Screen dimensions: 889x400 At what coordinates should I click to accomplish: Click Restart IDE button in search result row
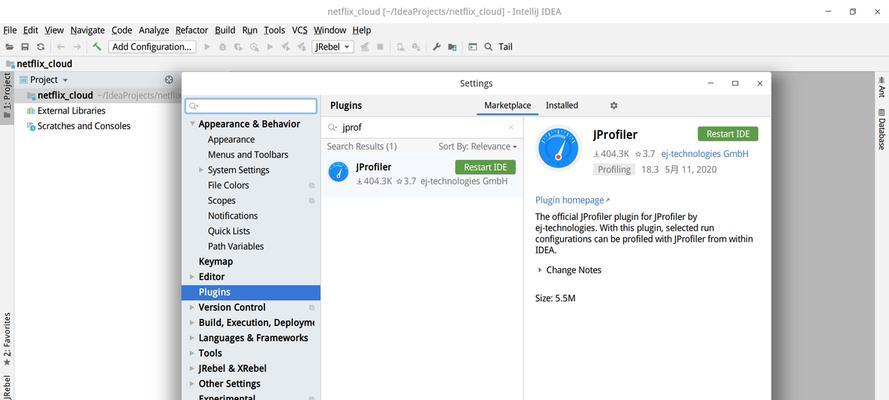point(485,167)
